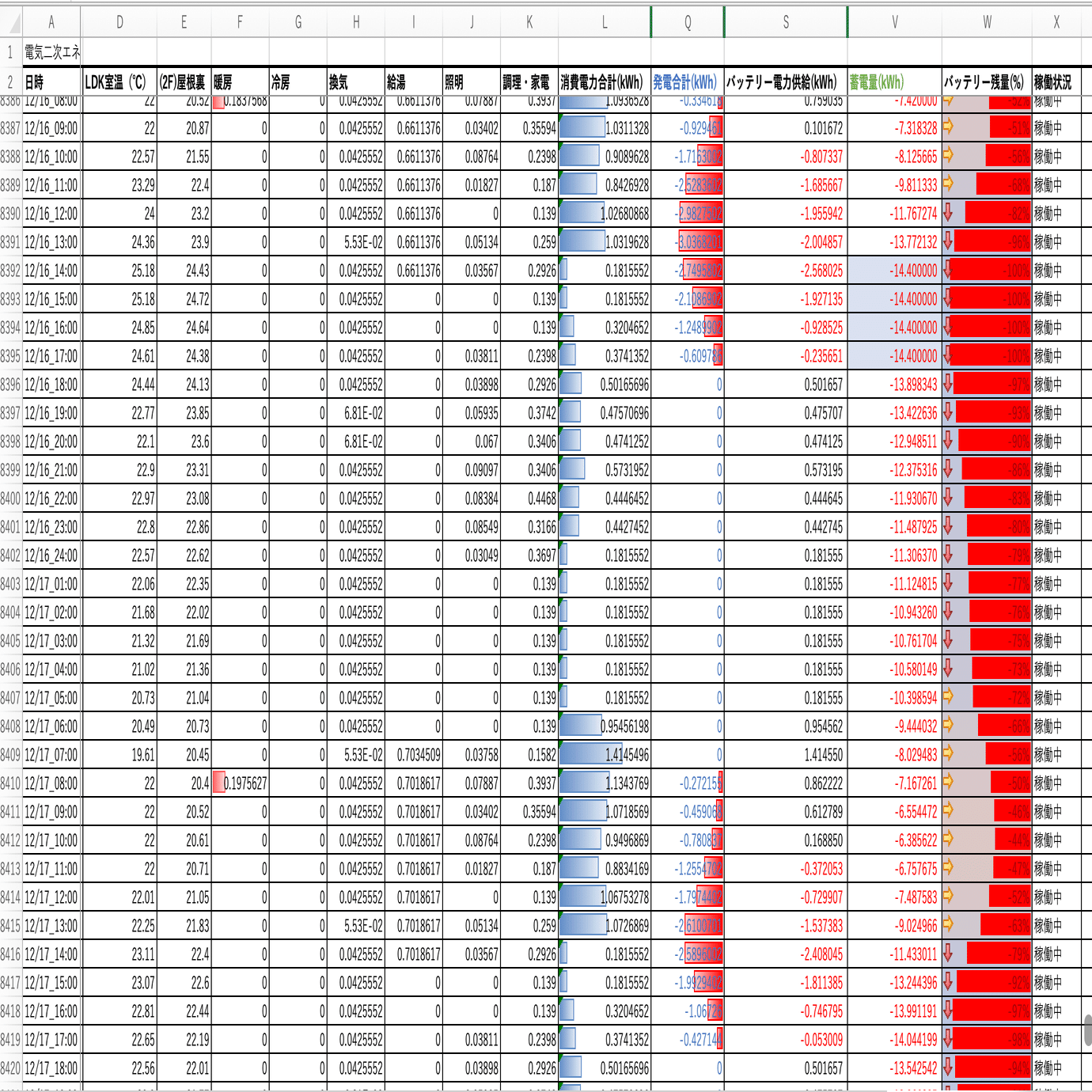This screenshot has width=1092, height=1092.
Task: Select column L header
Action: [605, 22]
